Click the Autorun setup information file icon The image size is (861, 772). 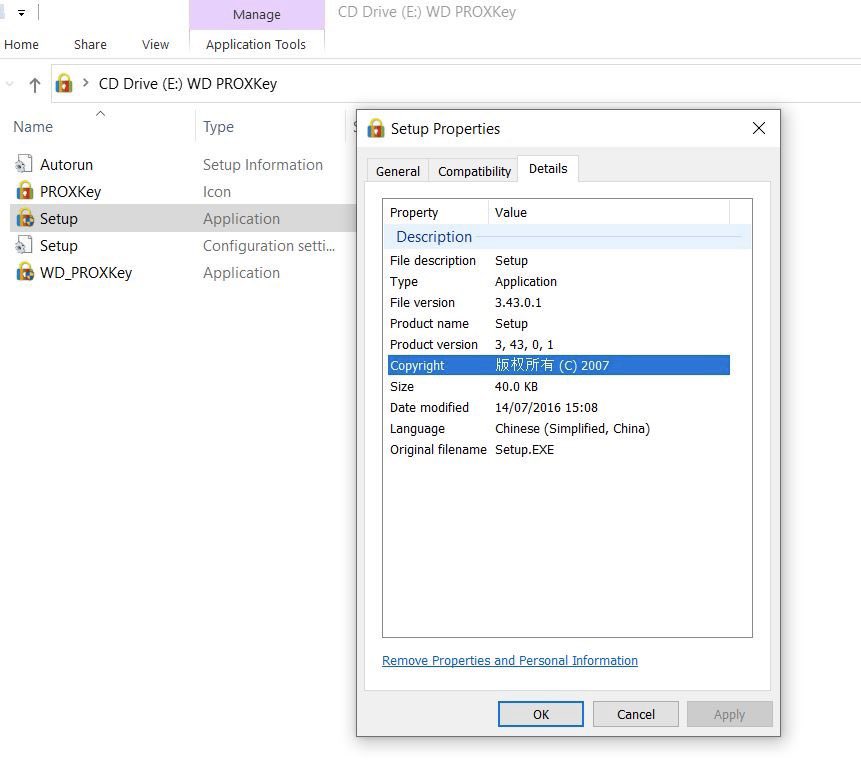pyautogui.click(x=24, y=164)
